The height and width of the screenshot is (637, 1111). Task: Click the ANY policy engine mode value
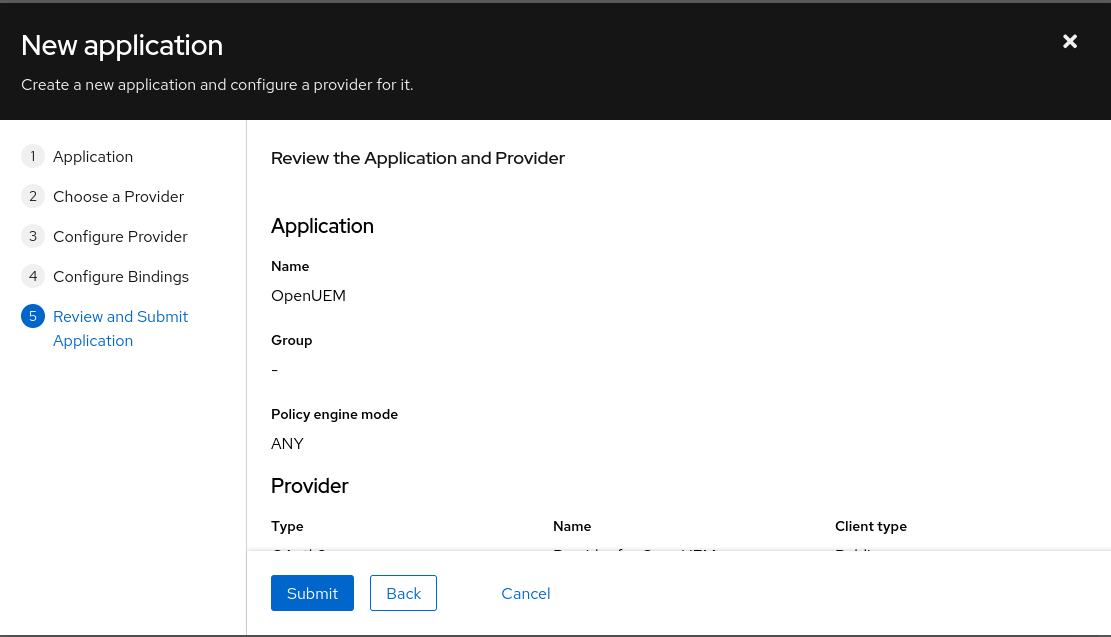pyautogui.click(x=287, y=444)
